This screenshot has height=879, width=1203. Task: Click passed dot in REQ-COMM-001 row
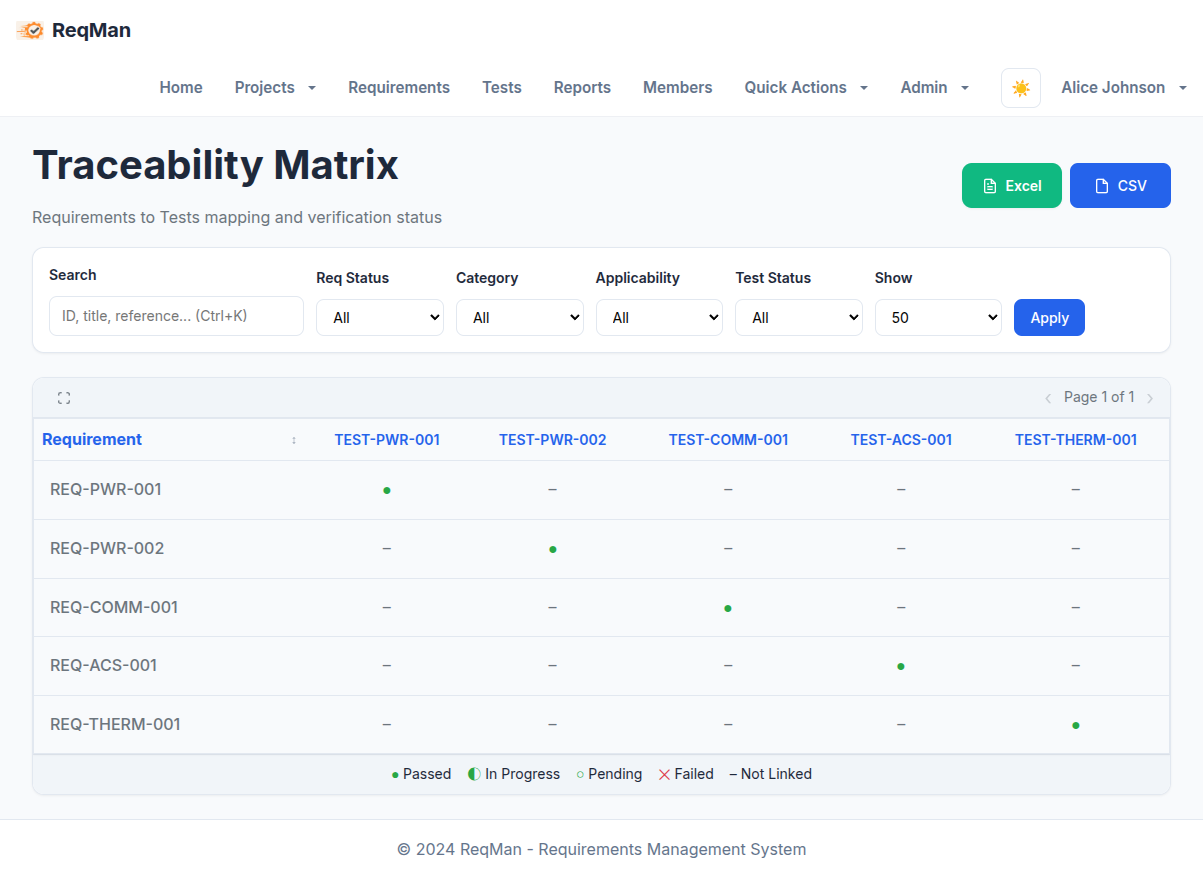(x=728, y=608)
